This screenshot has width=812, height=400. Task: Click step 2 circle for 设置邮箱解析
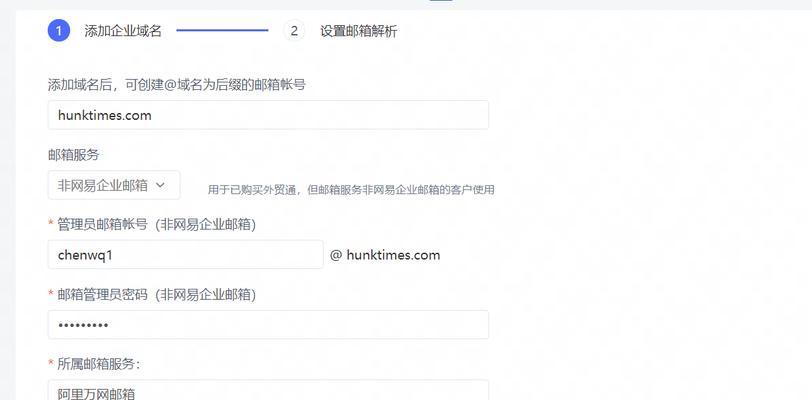pyautogui.click(x=294, y=31)
